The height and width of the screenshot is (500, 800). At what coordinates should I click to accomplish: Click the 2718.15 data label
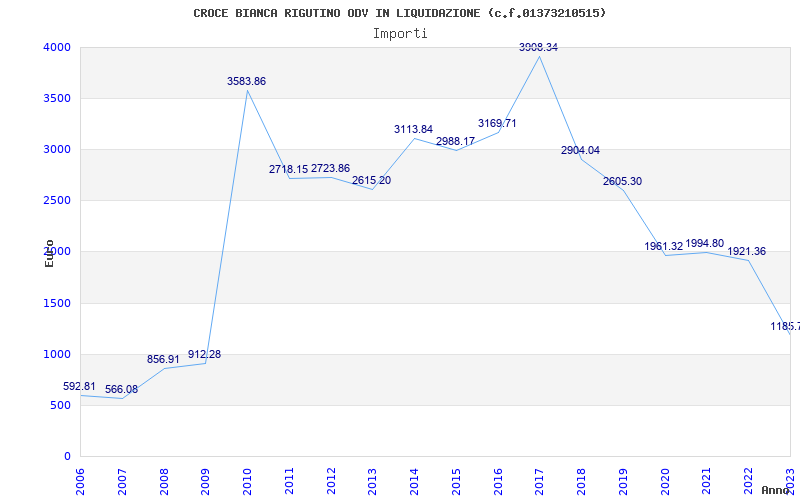(288, 169)
